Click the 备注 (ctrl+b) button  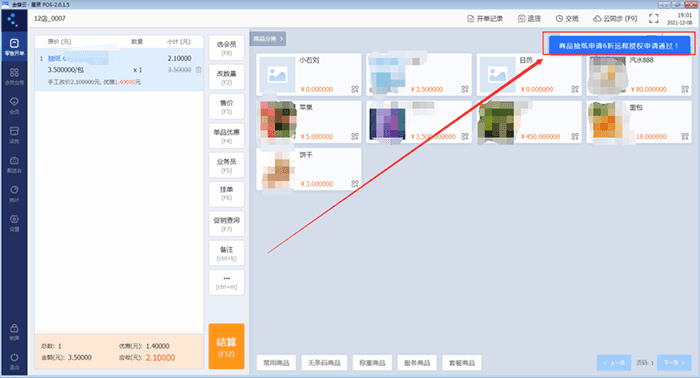[x=226, y=253]
